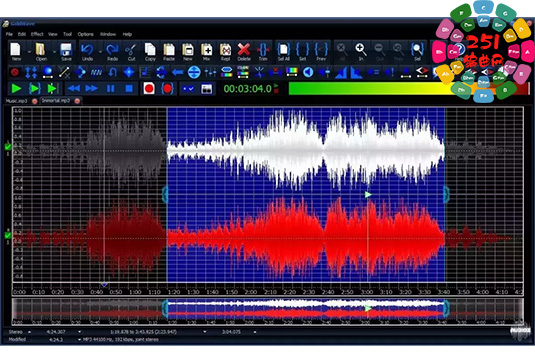535x363 pixels.
Task: Open the View menu
Action: 53,34
